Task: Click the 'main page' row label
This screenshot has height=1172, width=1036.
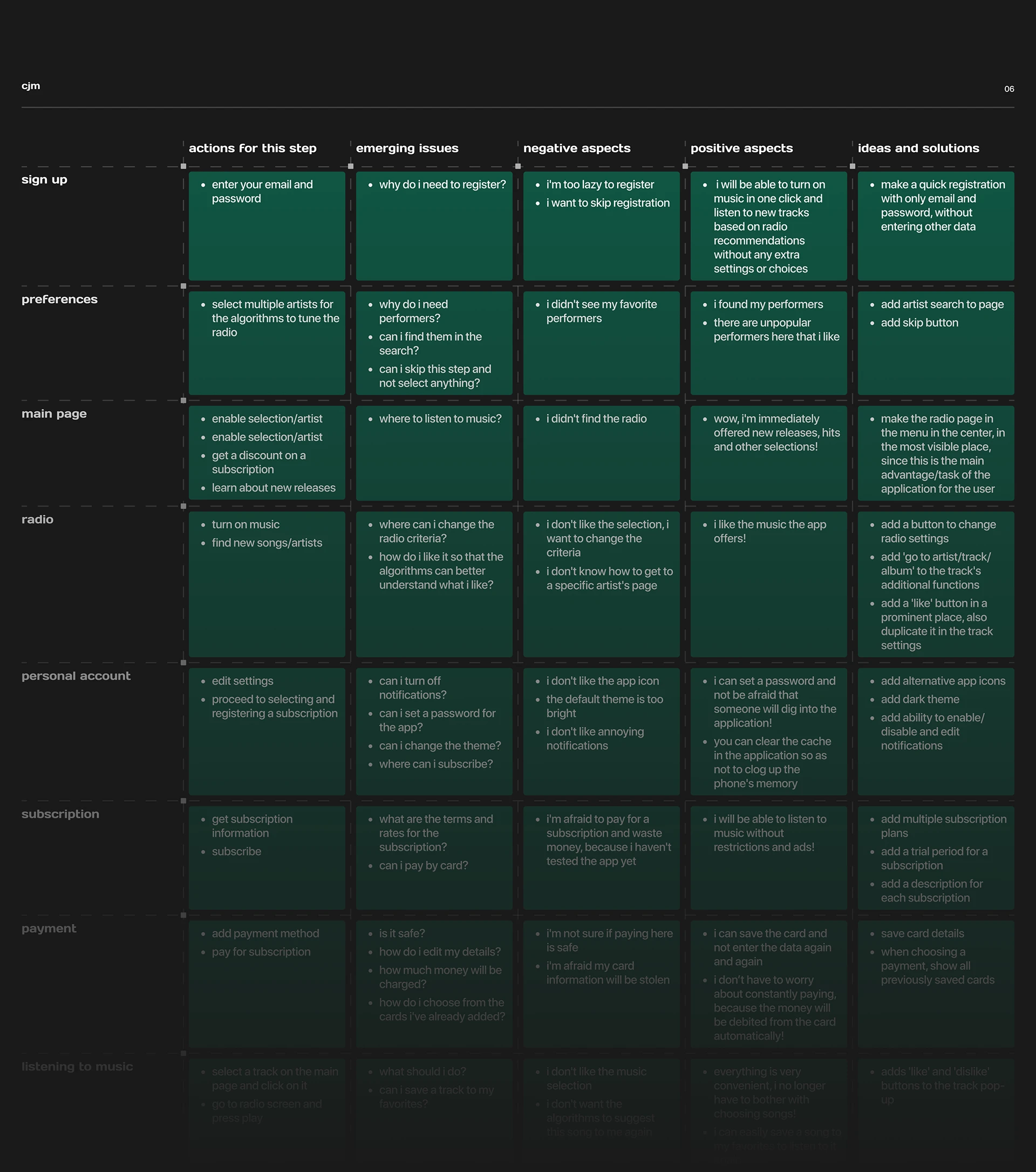Action: [x=54, y=413]
